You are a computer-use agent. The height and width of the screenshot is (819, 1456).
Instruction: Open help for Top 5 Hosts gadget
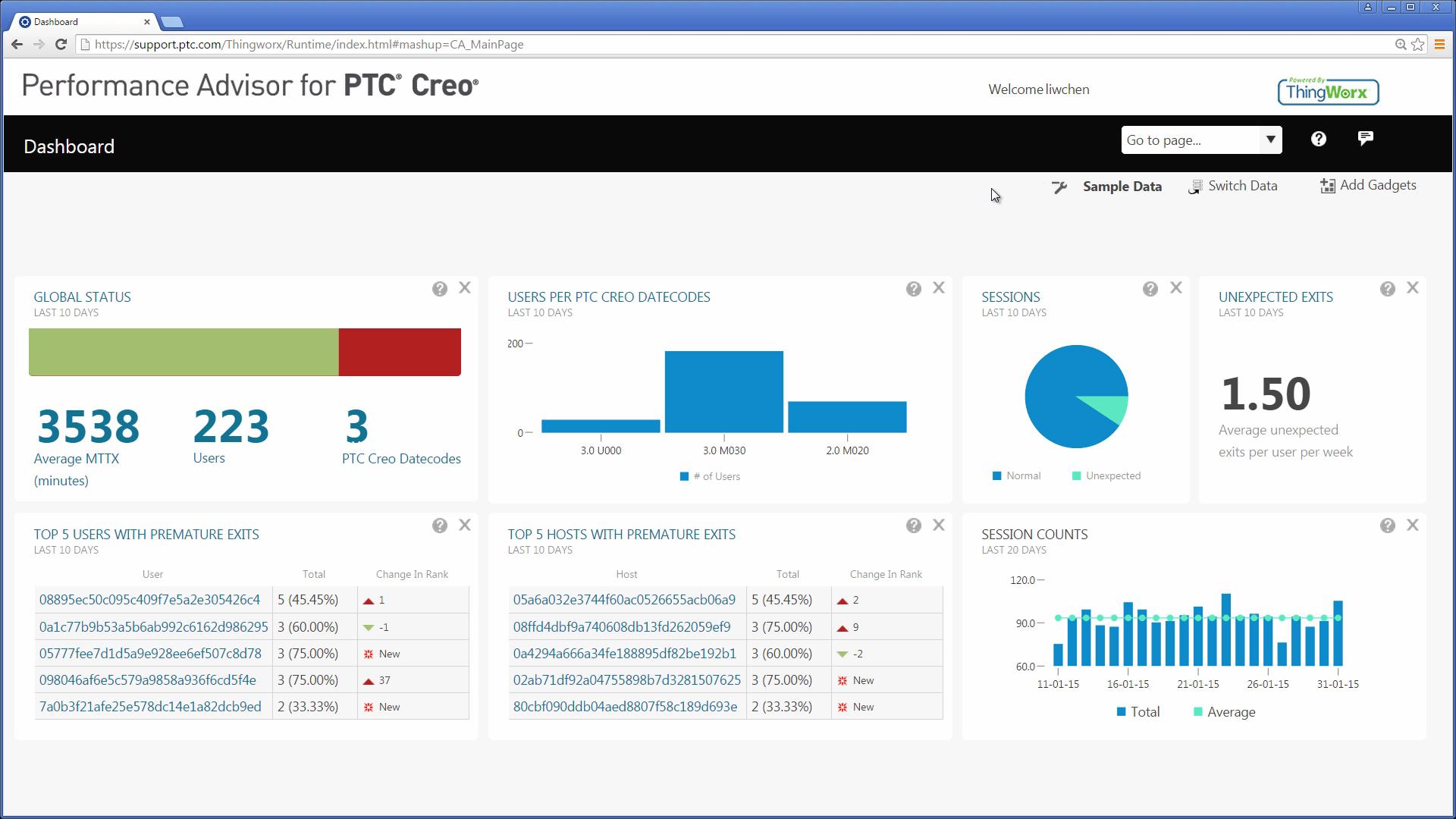[914, 526]
